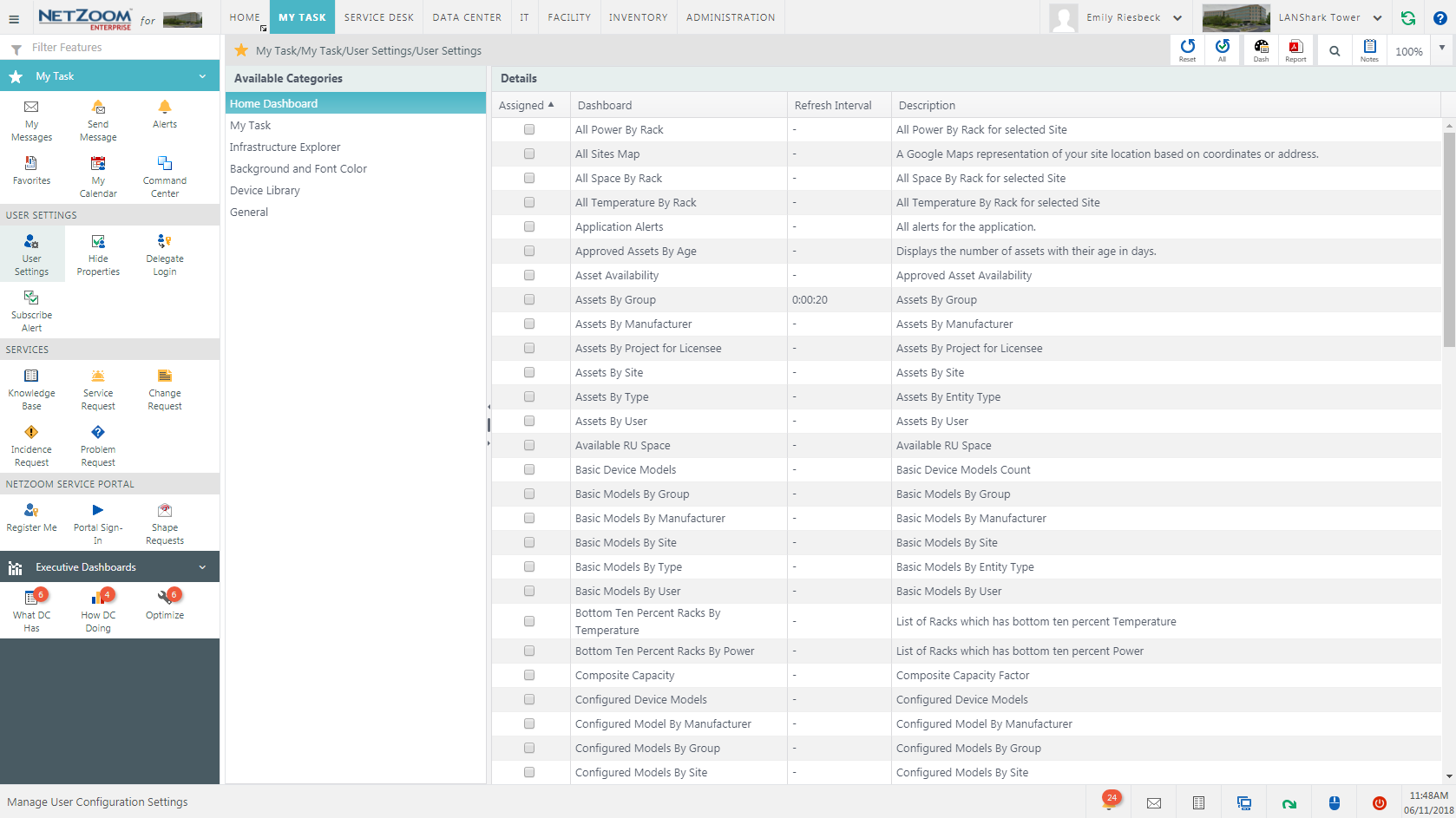Select the Device Library category
1456x818 pixels.
[265, 191]
